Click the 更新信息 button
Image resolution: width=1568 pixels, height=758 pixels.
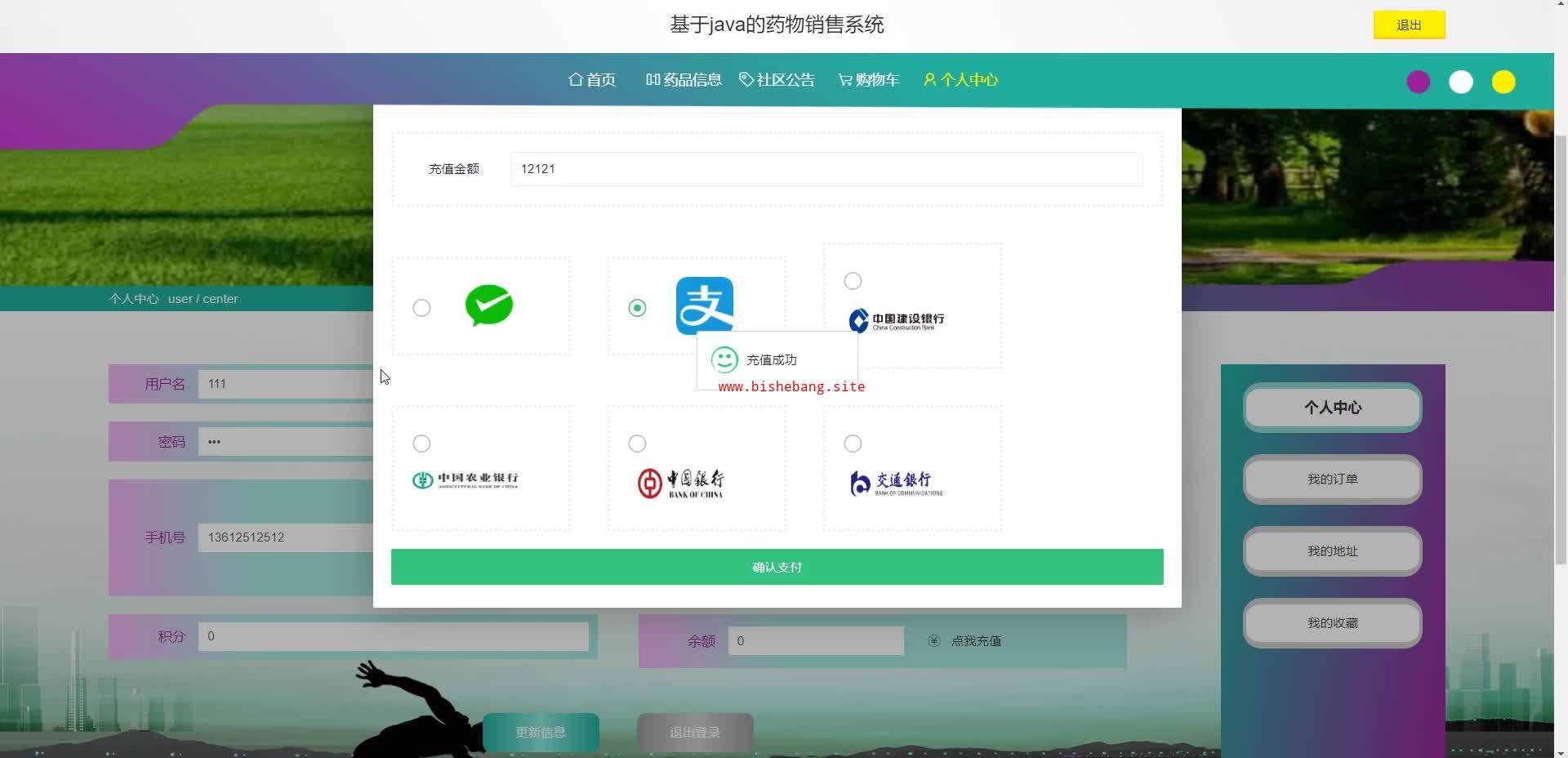[x=541, y=733]
